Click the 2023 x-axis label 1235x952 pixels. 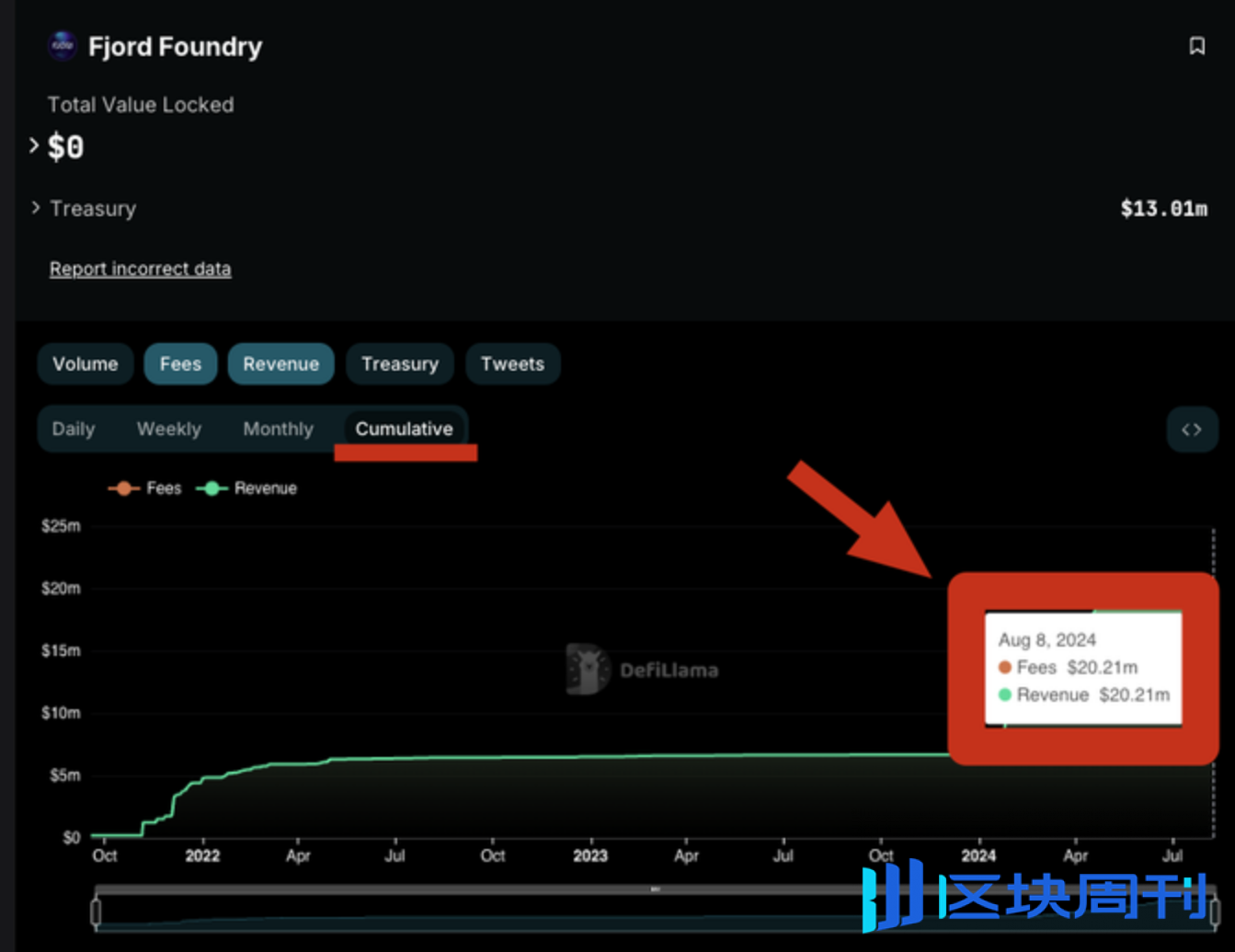coord(590,855)
